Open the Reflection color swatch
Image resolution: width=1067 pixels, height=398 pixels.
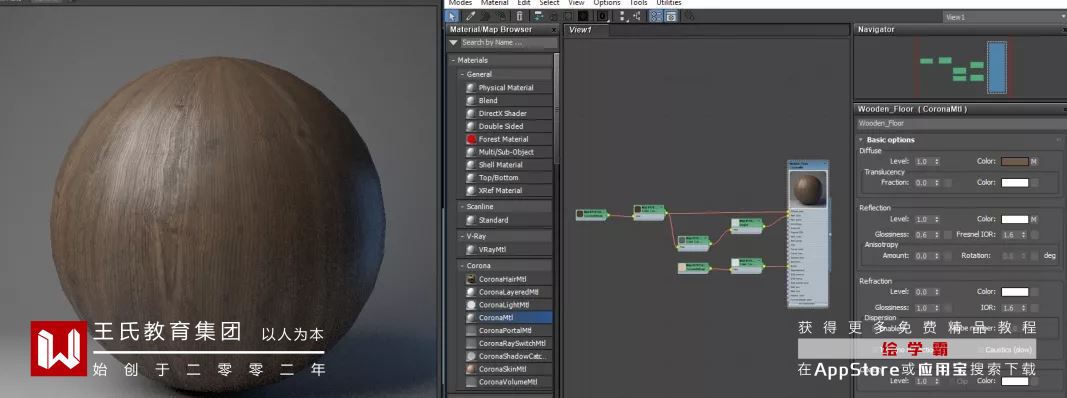(1015, 220)
